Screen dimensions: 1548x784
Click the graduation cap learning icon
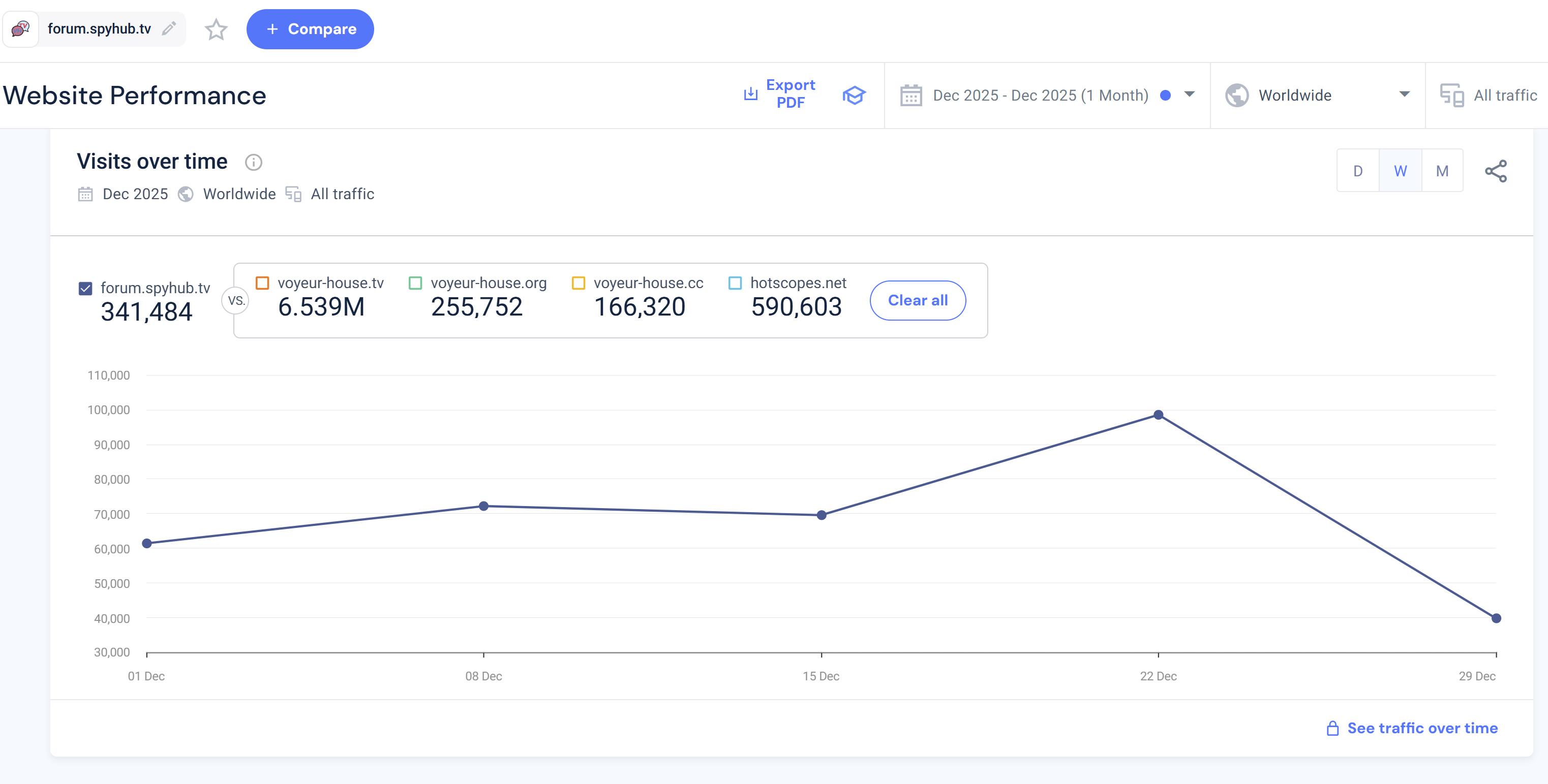coord(854,95)
